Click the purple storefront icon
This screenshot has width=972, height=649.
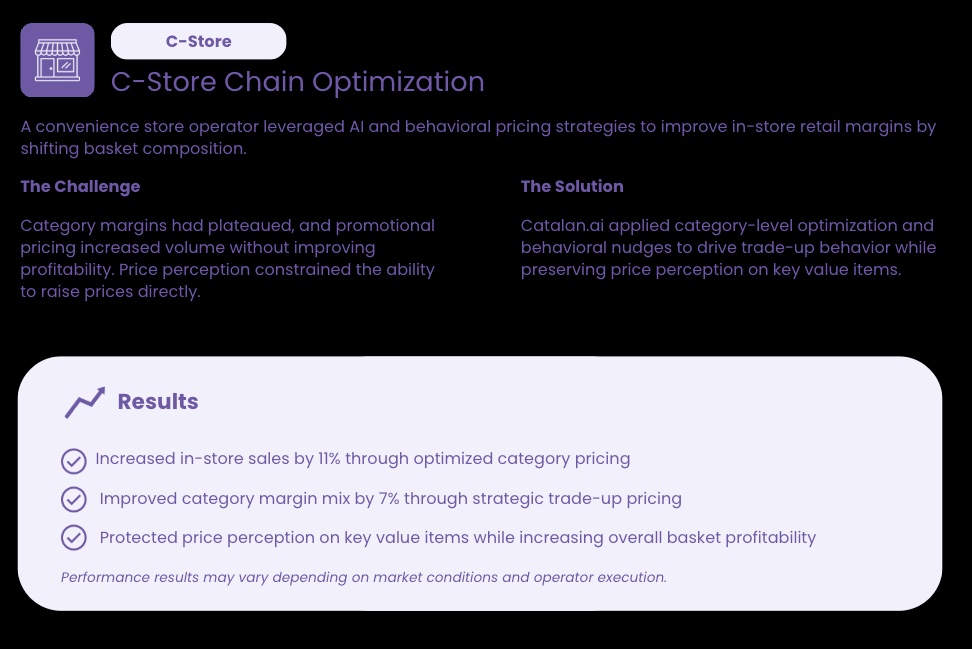click(x=57, y=60)
